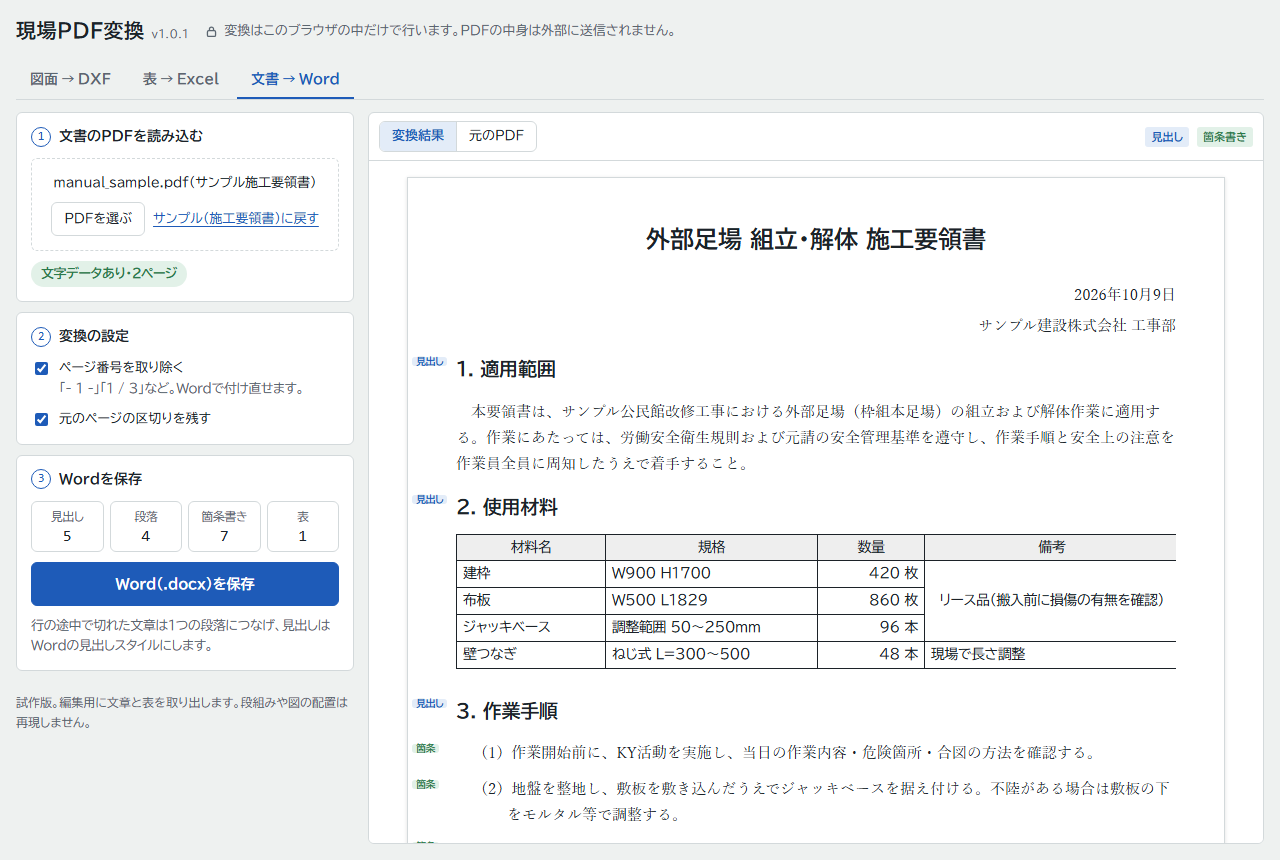This screenshot has height=860, width=1280.
Task: Click the 段落 count box showing 4
Action: pos(146,526)
